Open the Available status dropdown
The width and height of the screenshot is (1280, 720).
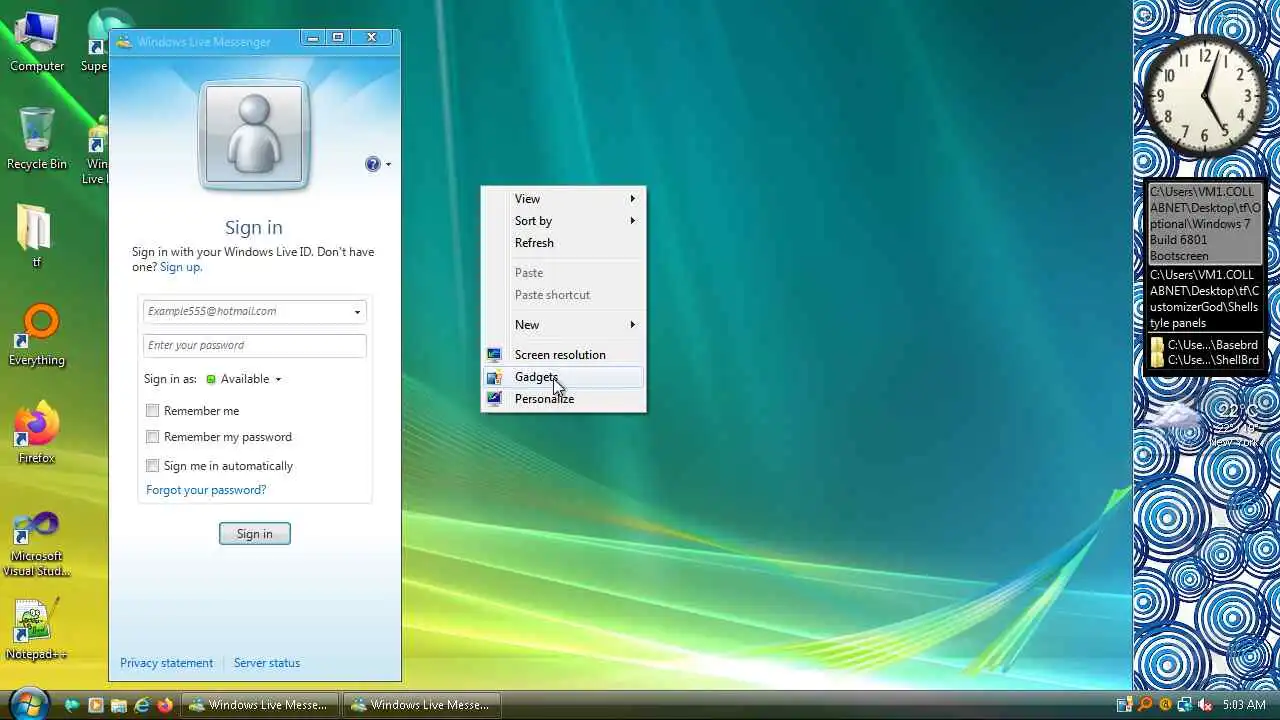(x=244, y=379)
